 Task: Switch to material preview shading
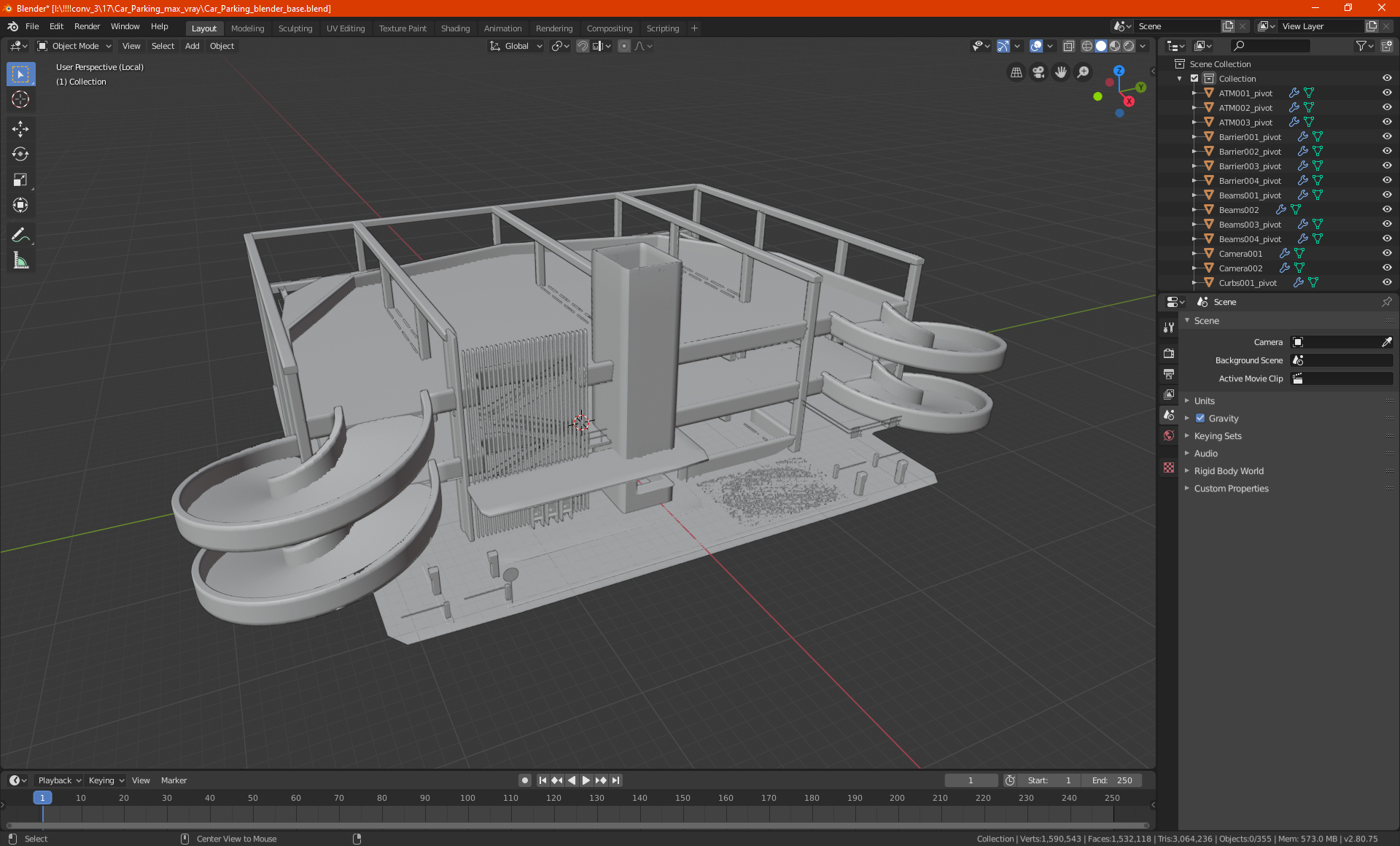click(1115, 46)
